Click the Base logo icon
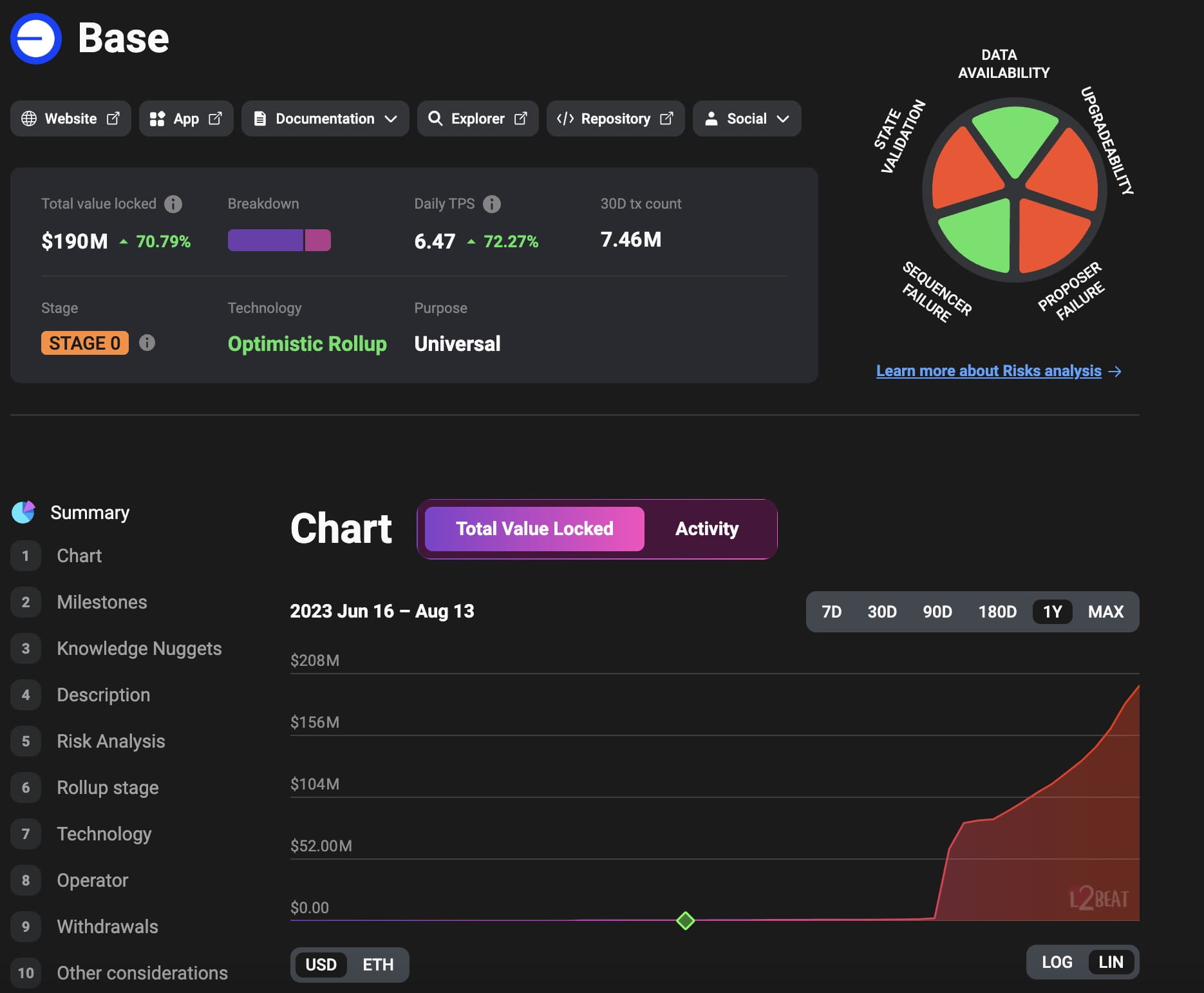The image size is (1204, 993). tap(35, 37)
